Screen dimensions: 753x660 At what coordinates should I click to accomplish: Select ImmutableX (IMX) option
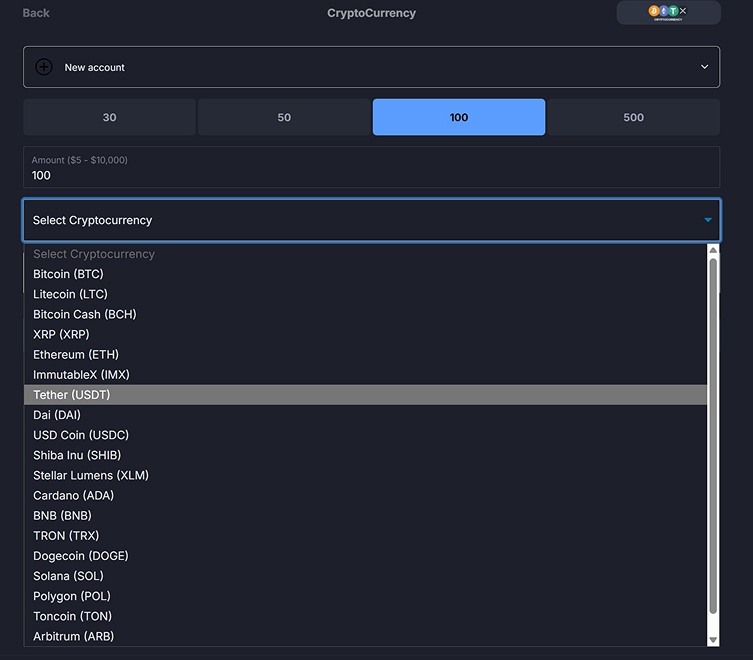[365, 375]
